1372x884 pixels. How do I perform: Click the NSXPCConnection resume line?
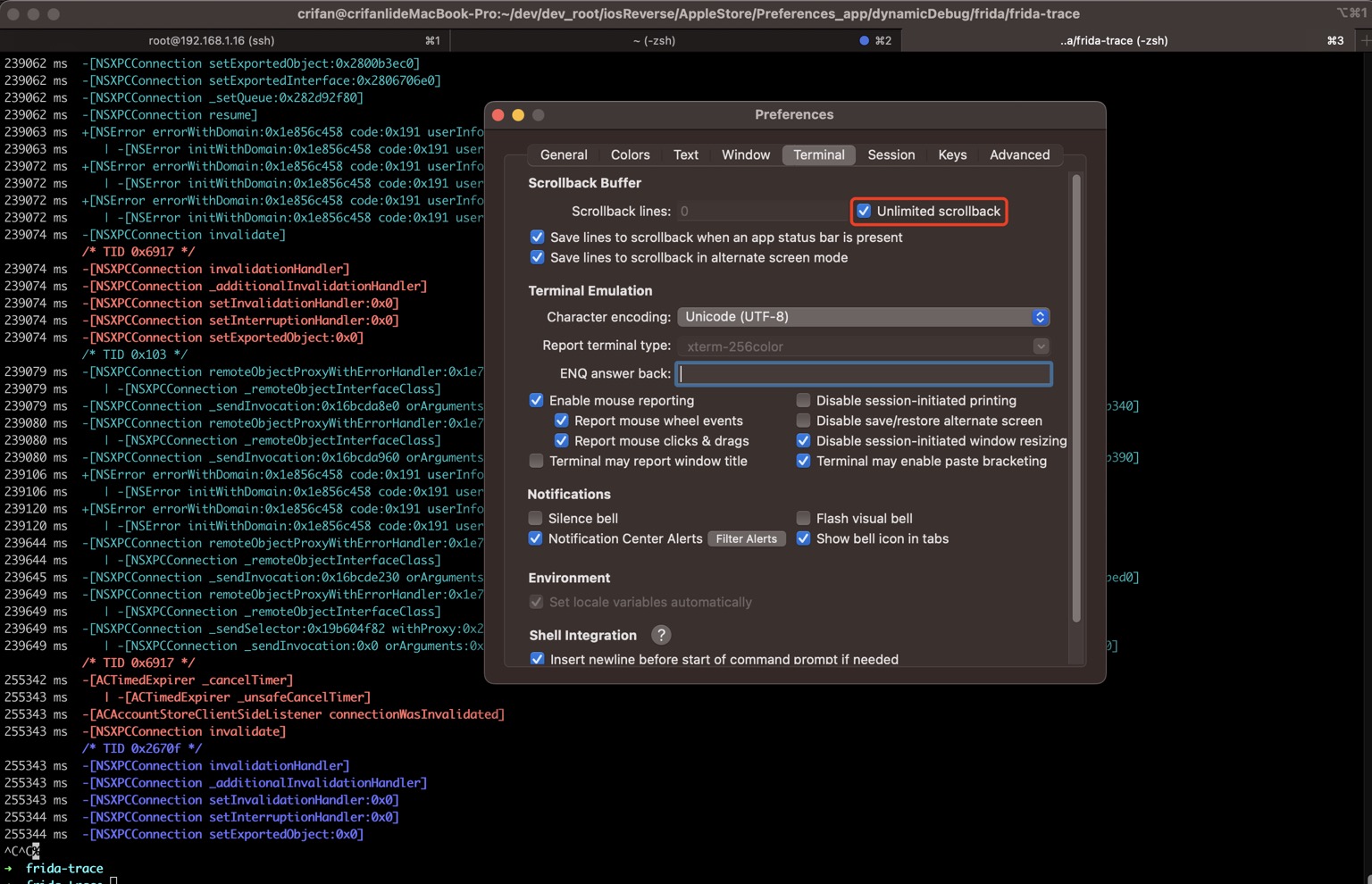coord(170,114)
